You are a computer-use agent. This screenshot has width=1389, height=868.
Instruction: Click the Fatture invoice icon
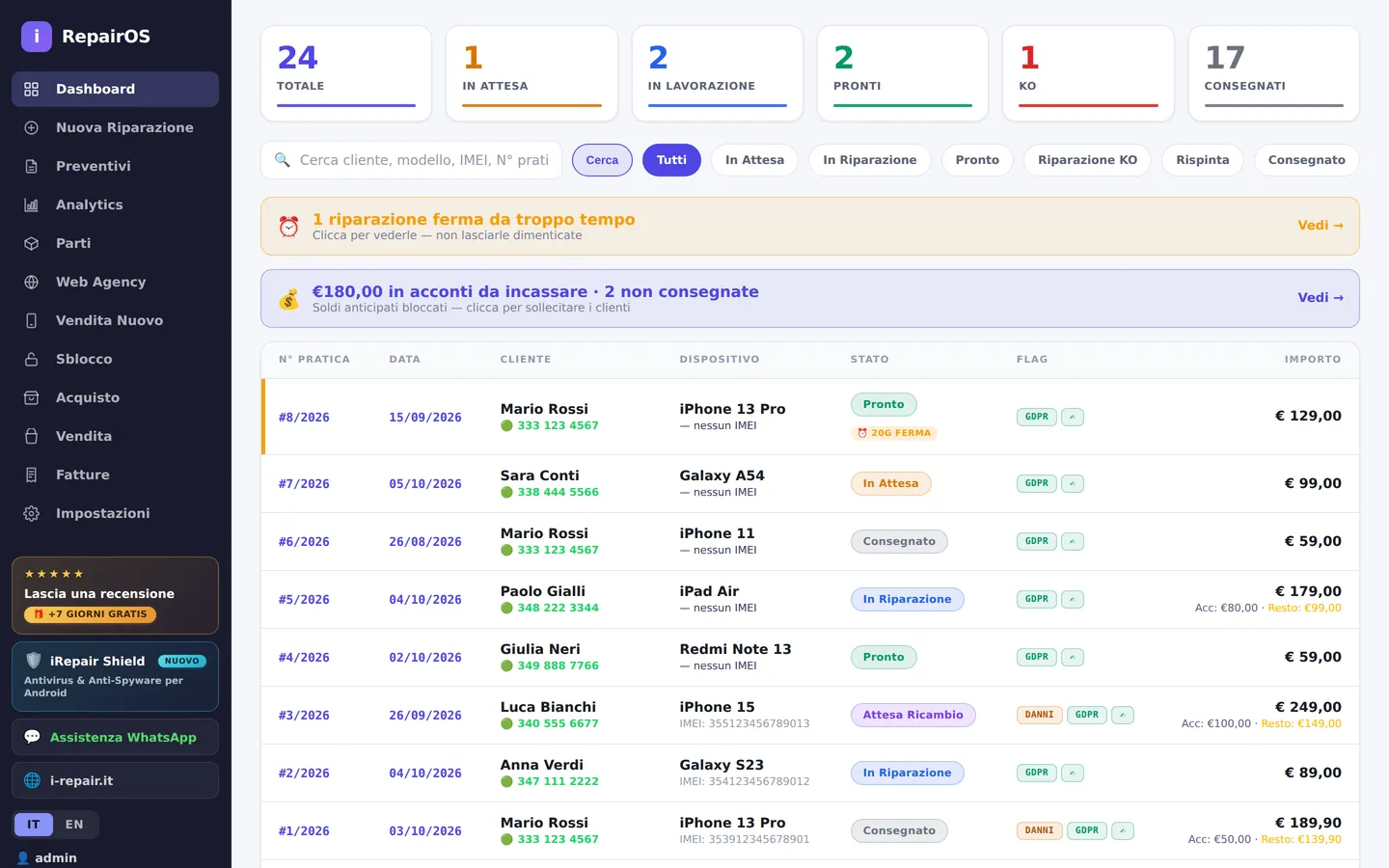(31, 475)
